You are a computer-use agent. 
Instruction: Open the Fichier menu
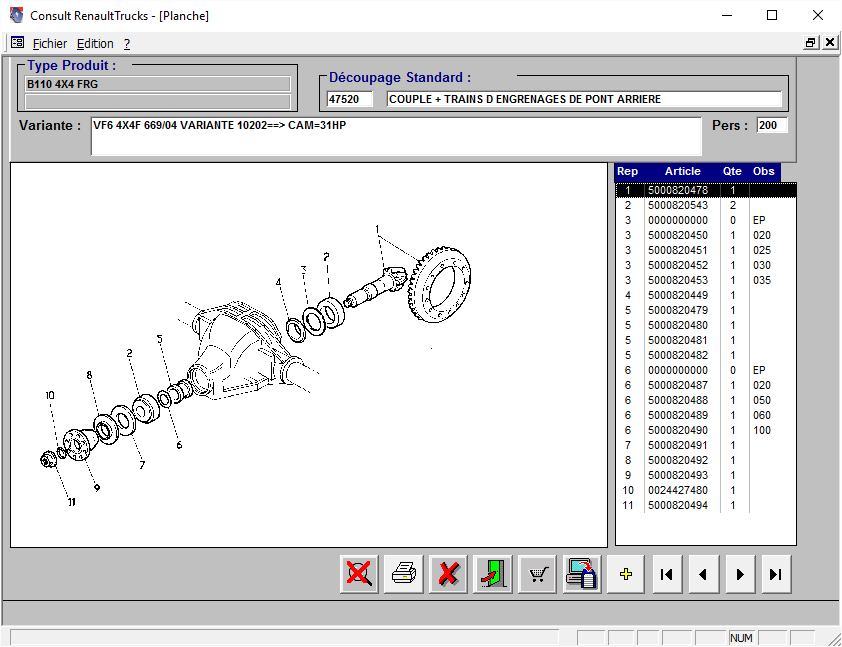(x=50, y=44)
